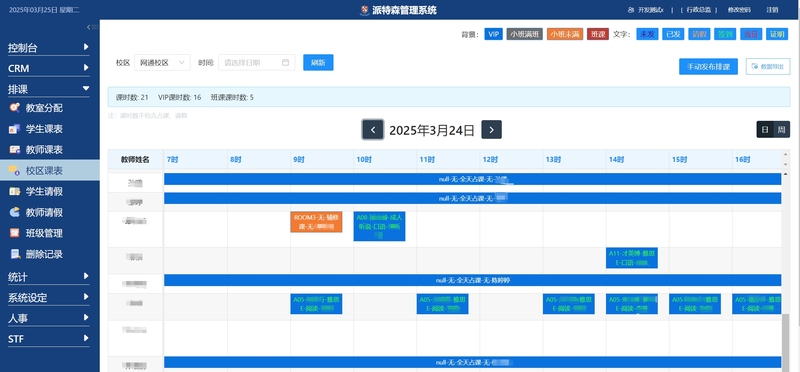Click the calendar icon in the date field
Viewport: 800px width, 372px height.
point(285,62)
